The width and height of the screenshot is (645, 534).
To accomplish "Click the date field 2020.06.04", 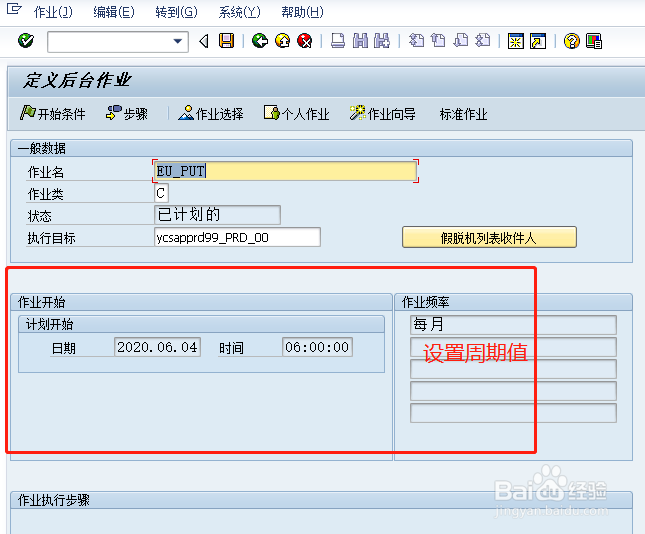I will tap(158, 347).
